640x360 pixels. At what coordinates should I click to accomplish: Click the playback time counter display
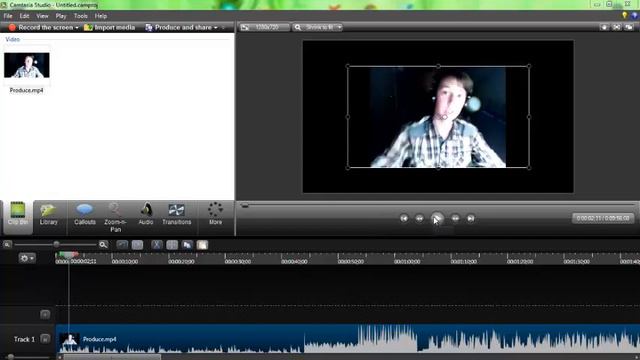point(603,218)
